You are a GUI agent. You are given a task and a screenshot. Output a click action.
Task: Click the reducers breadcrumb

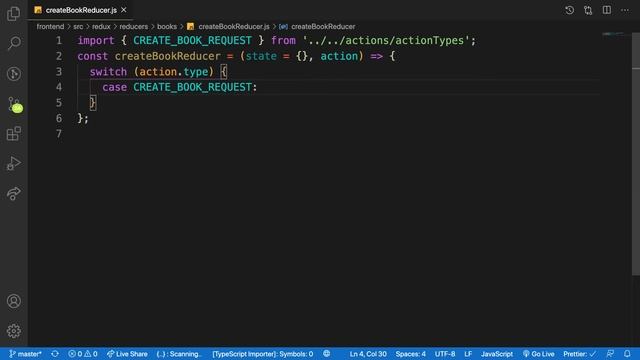[x=133, y=27]
